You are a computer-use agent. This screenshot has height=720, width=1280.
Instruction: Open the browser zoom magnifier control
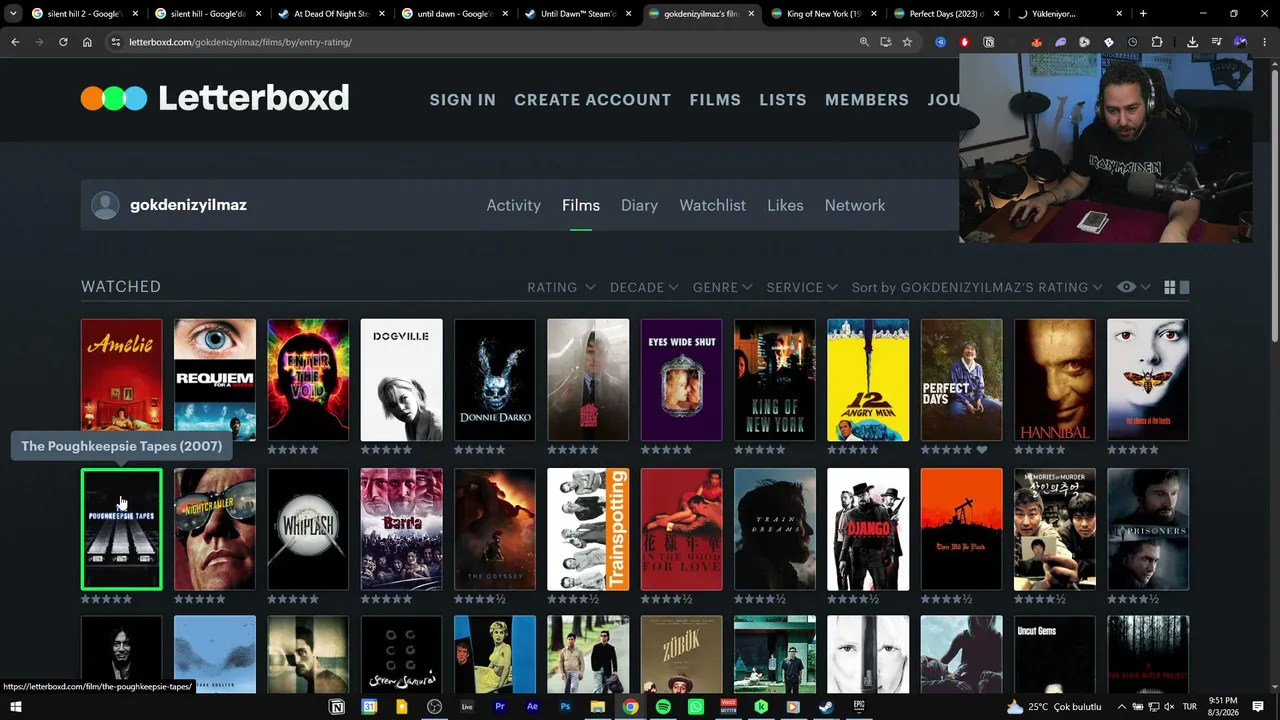864,42
